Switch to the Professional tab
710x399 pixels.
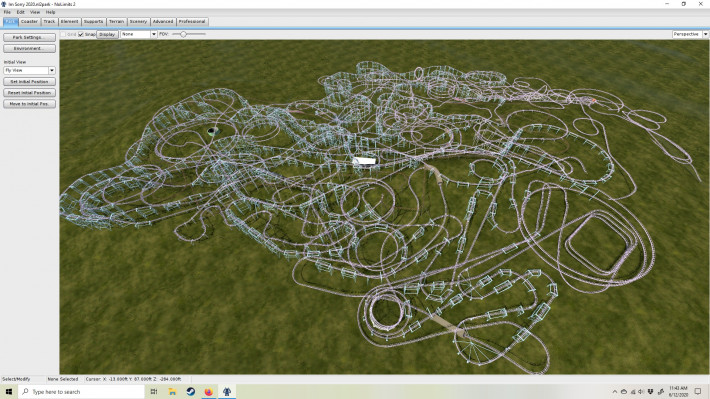coord(192,21)
